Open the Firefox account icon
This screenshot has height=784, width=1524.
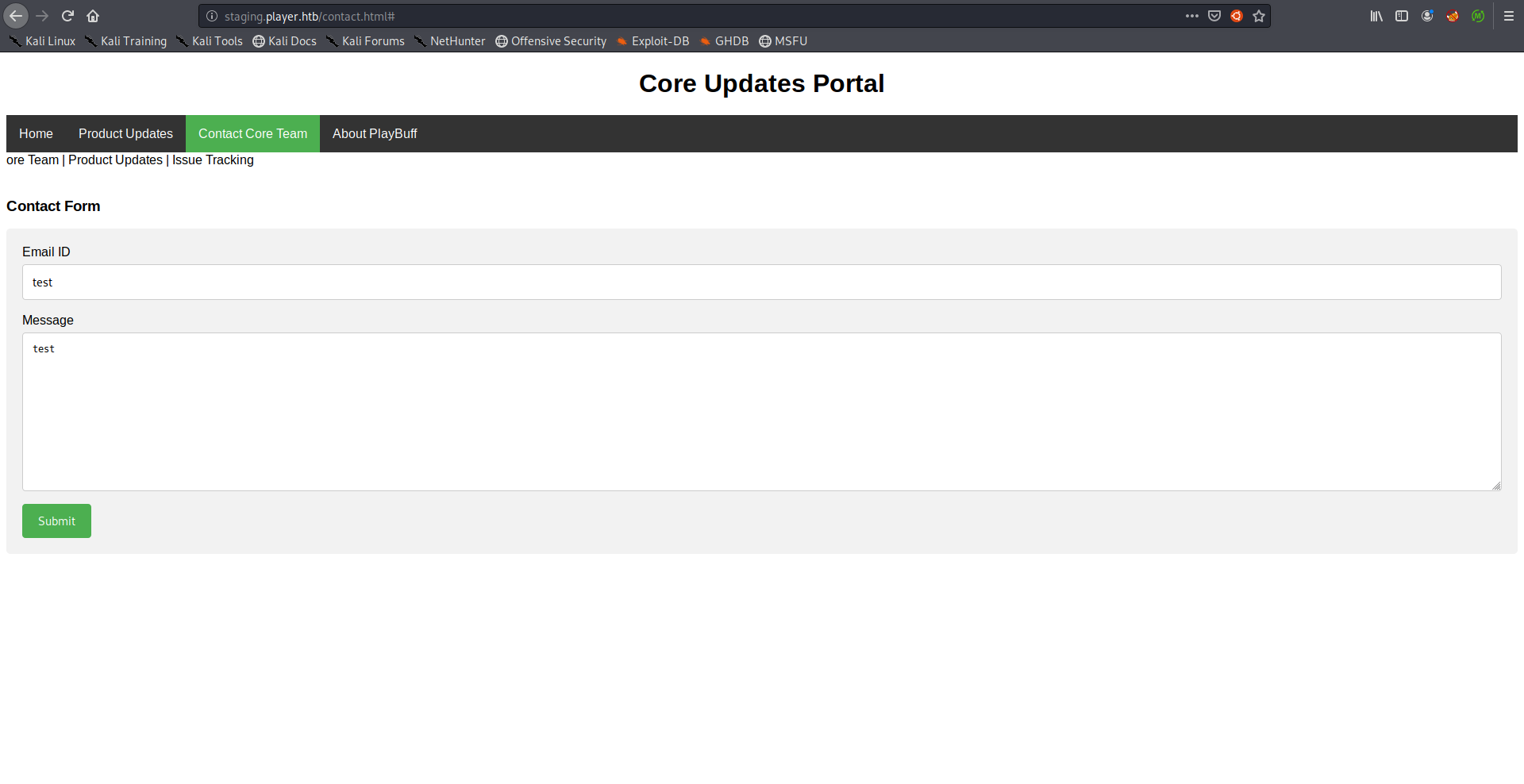[1427, 16]
